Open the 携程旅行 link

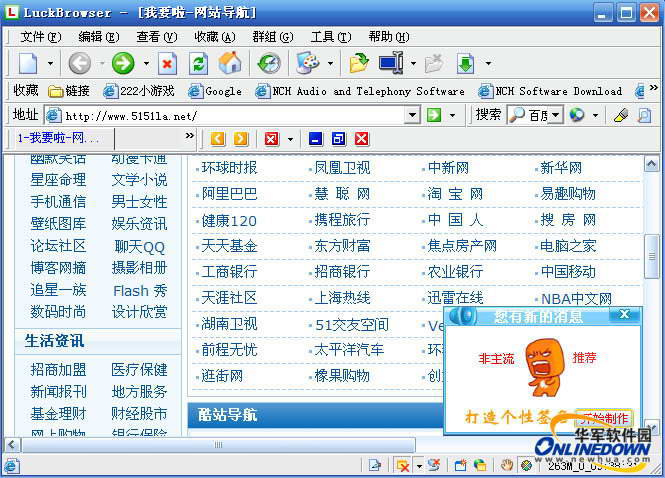[x=342, y=220]
